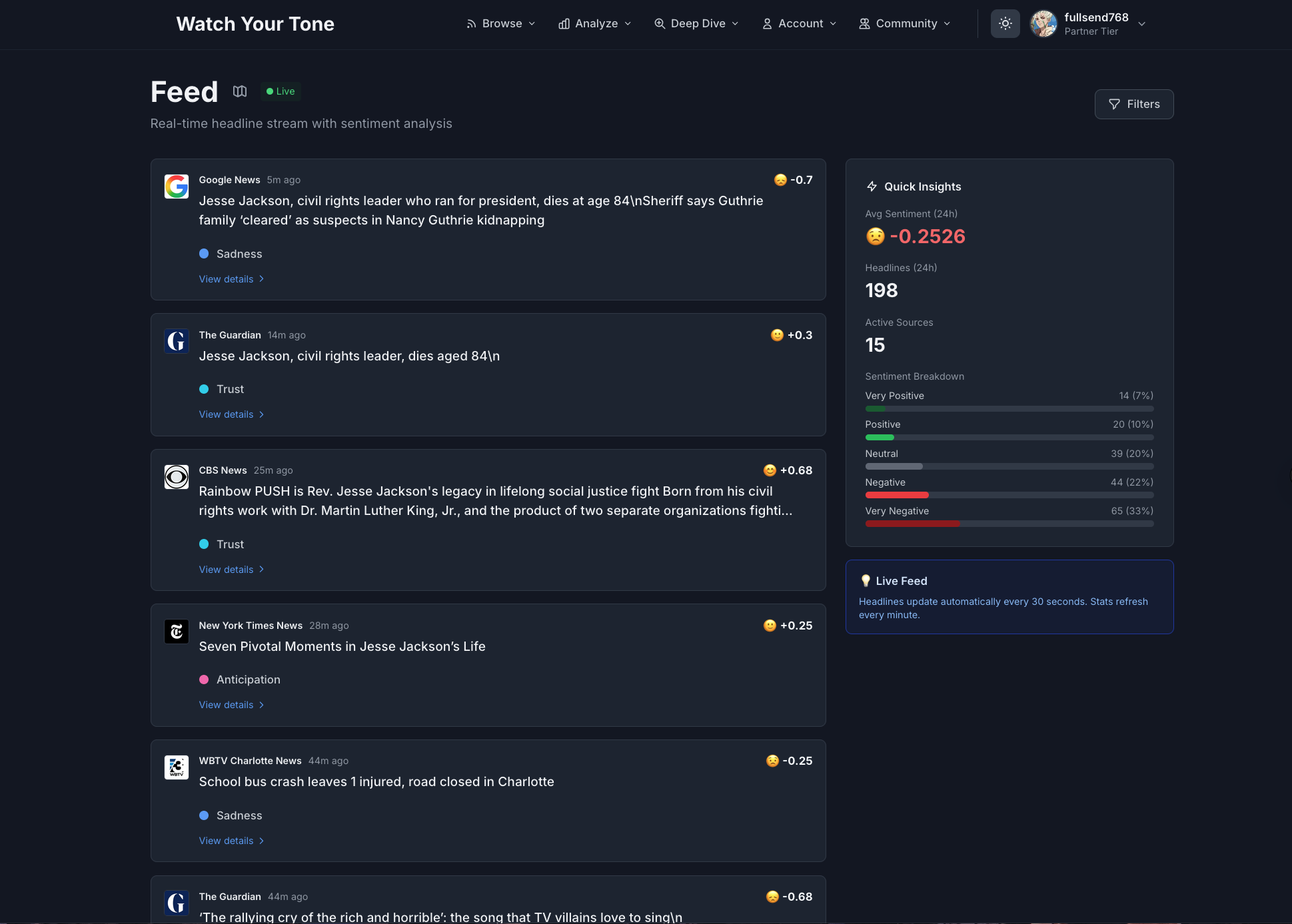Click the book/map icon beside Feed title
This screenshot has height=924, width=1292.
pyautogui.click(x=240, y=91)
